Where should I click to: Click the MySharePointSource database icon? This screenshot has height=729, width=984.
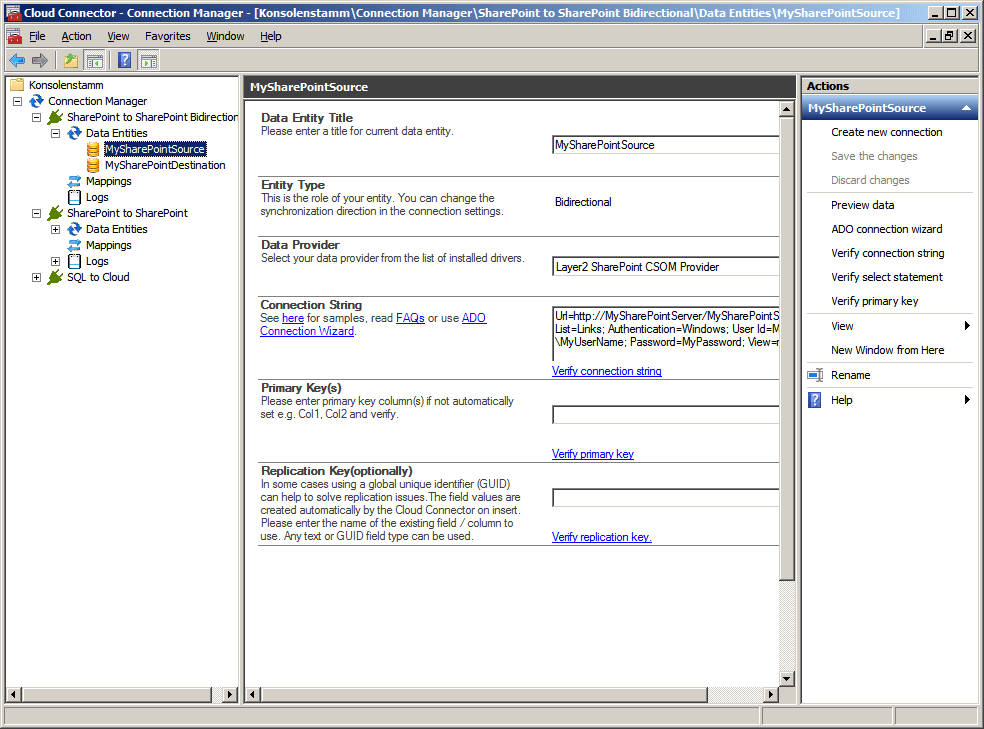pyautogui.click(x=93, y=149)
